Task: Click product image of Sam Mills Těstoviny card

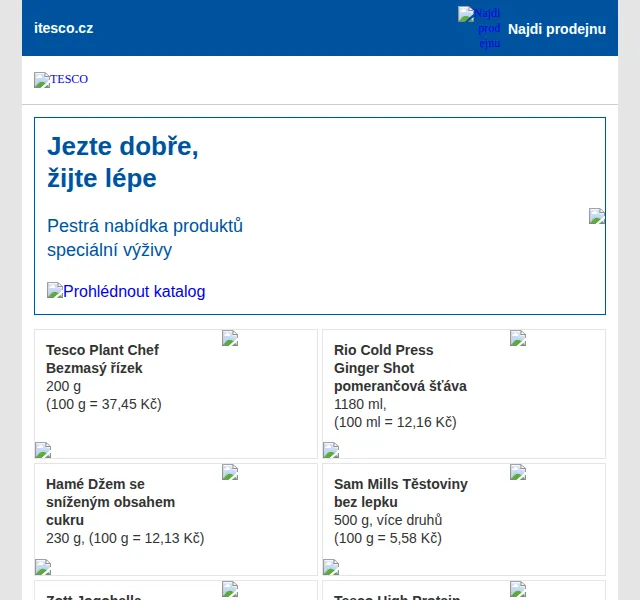Action: [x=518, y=472]
